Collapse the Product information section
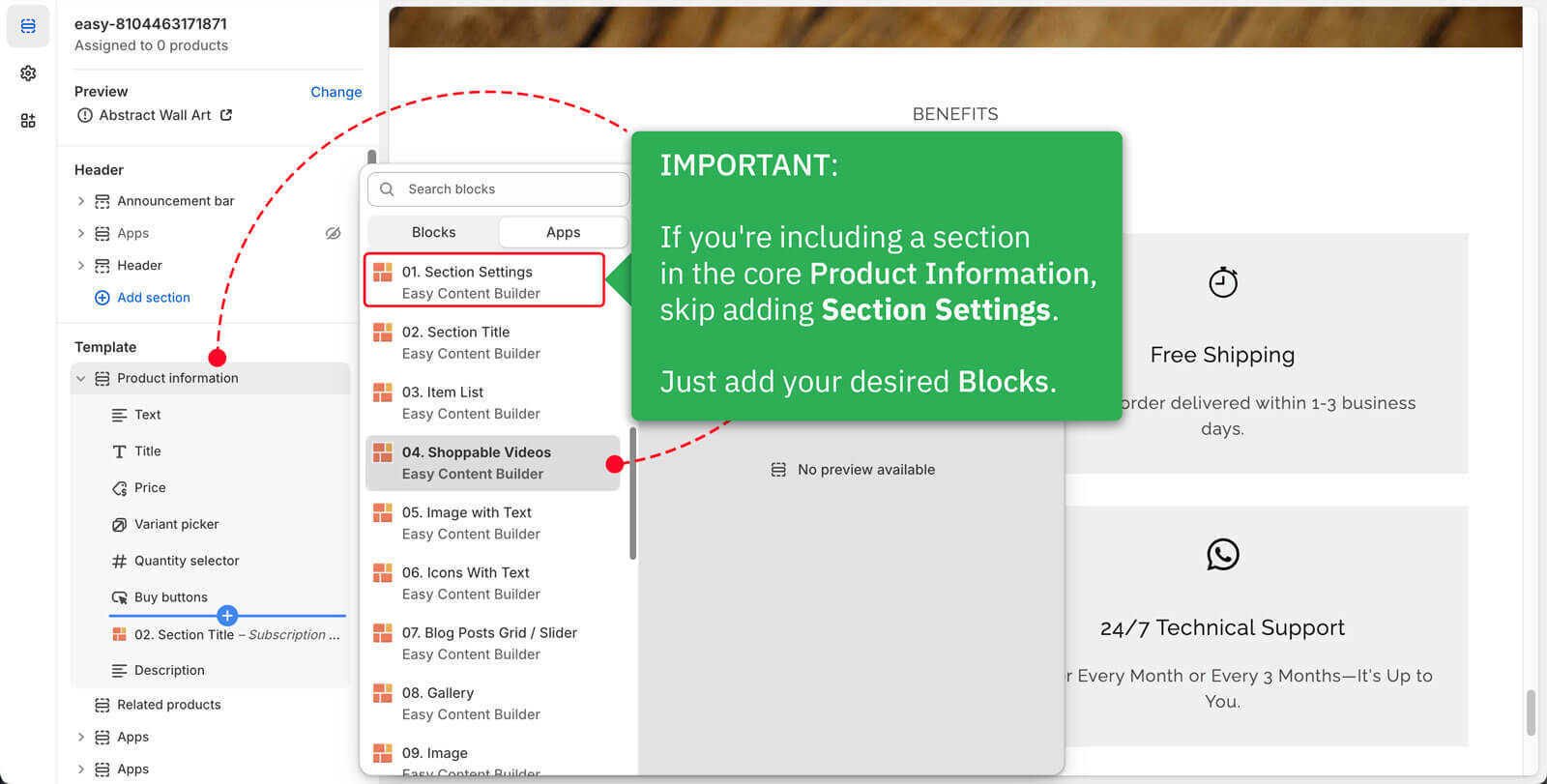Image resolution: width=1547 pixels, height=784 pixels. click(x=81, y=378)
